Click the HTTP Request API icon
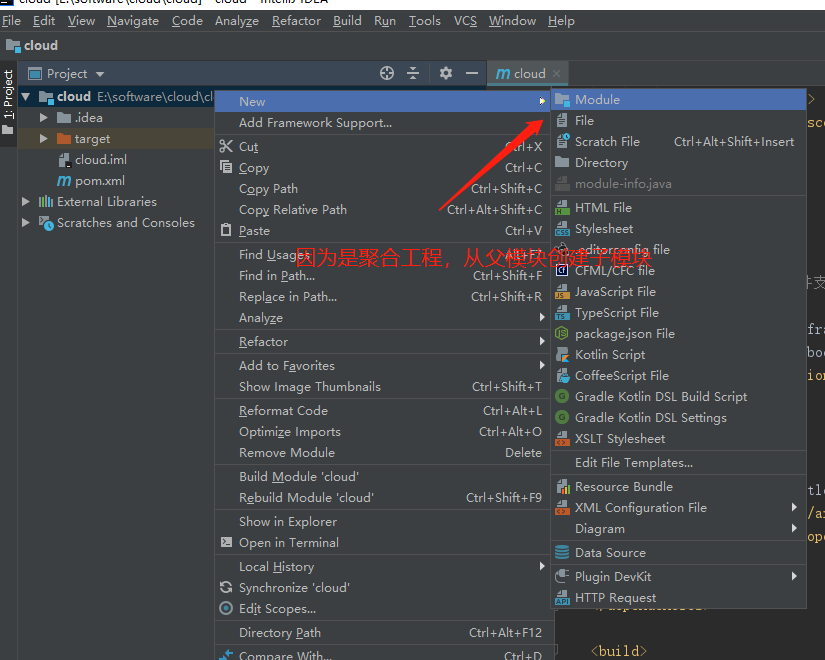This screenshot has height=660, width=825. point(562,598)
